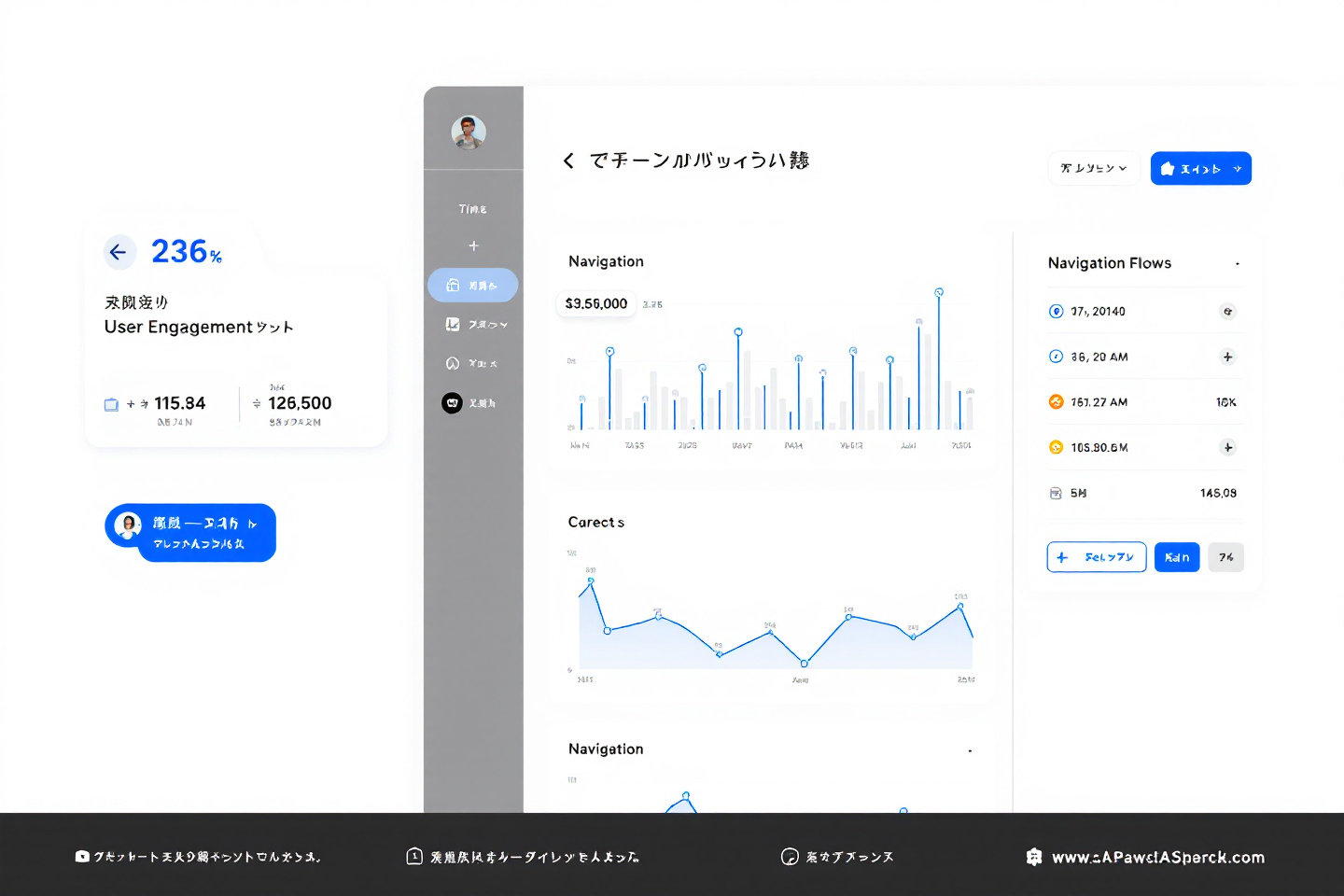Go back using the header chevron arrow
The image size is (1344, 896).
(x=568, y=161)
